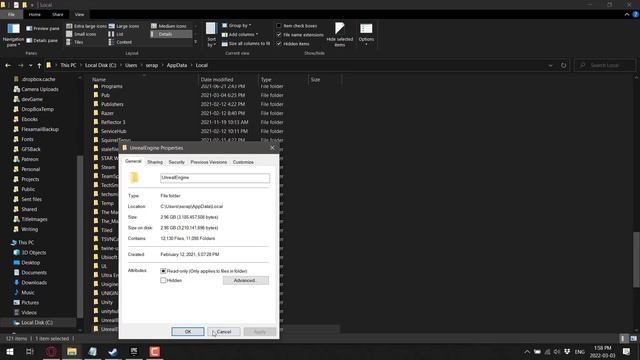Click the folder name input field
The image size is (640, 360).
pos(215,178)
